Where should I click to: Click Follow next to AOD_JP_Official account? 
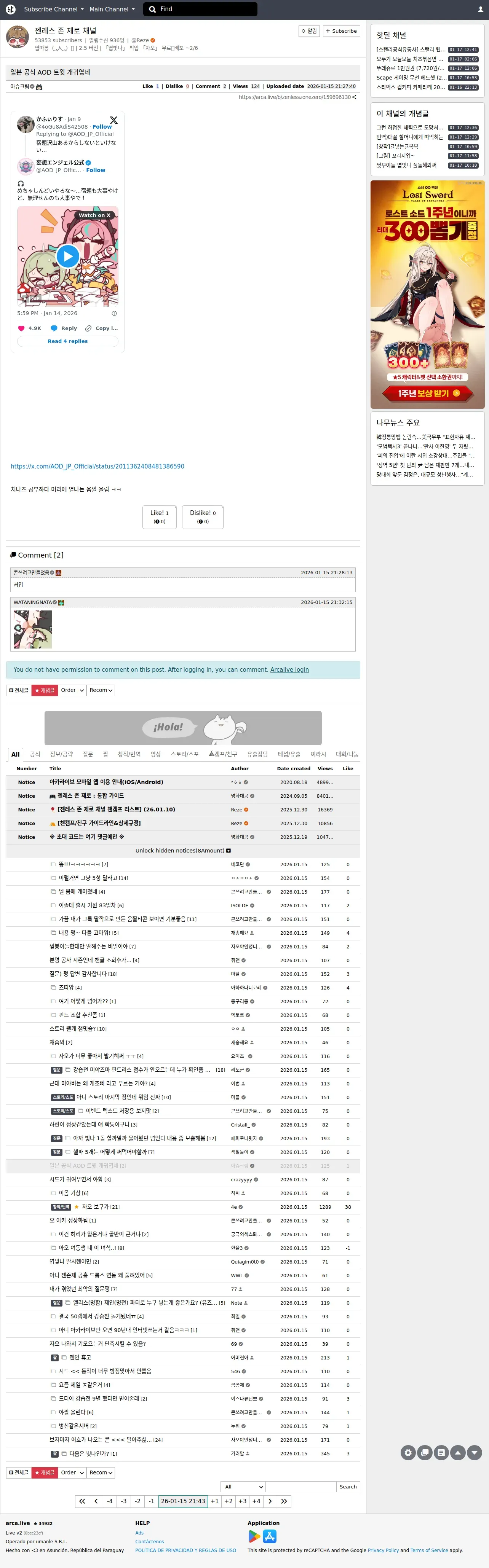tap(96, 171)
